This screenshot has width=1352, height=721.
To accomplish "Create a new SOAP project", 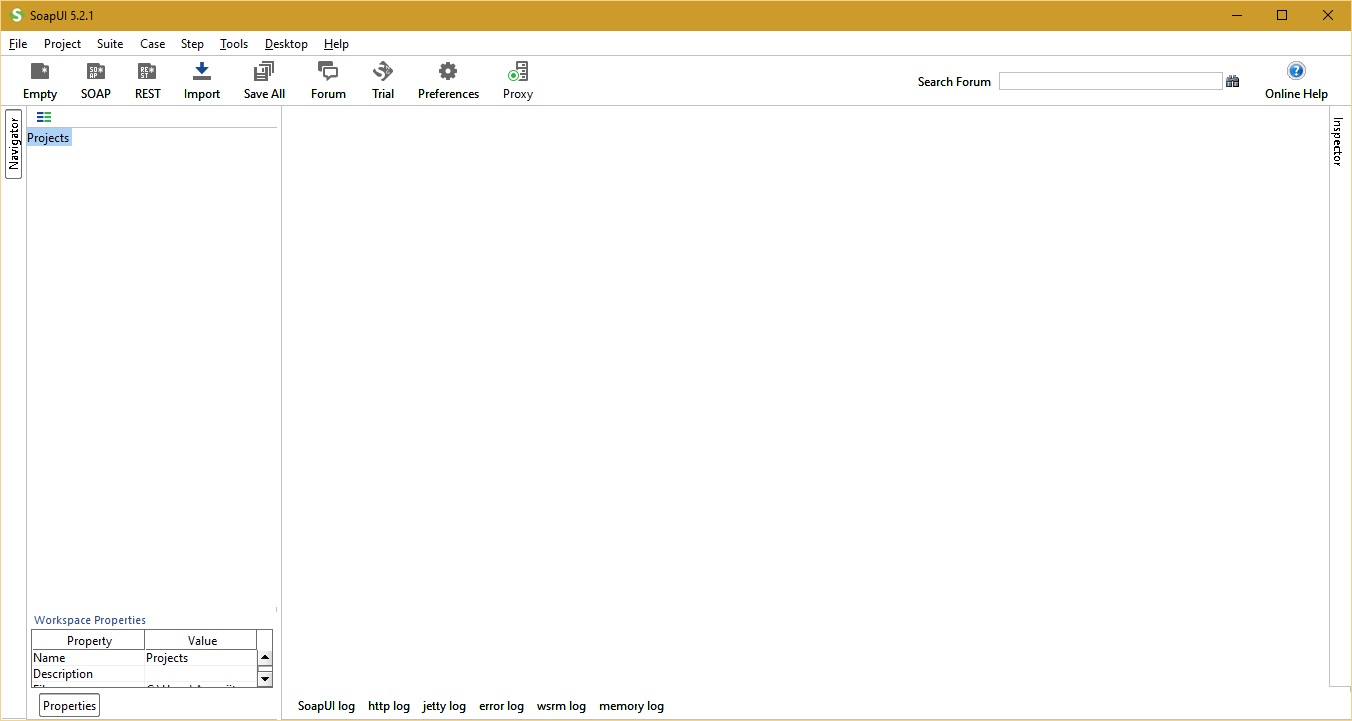I will click(96, 81).
